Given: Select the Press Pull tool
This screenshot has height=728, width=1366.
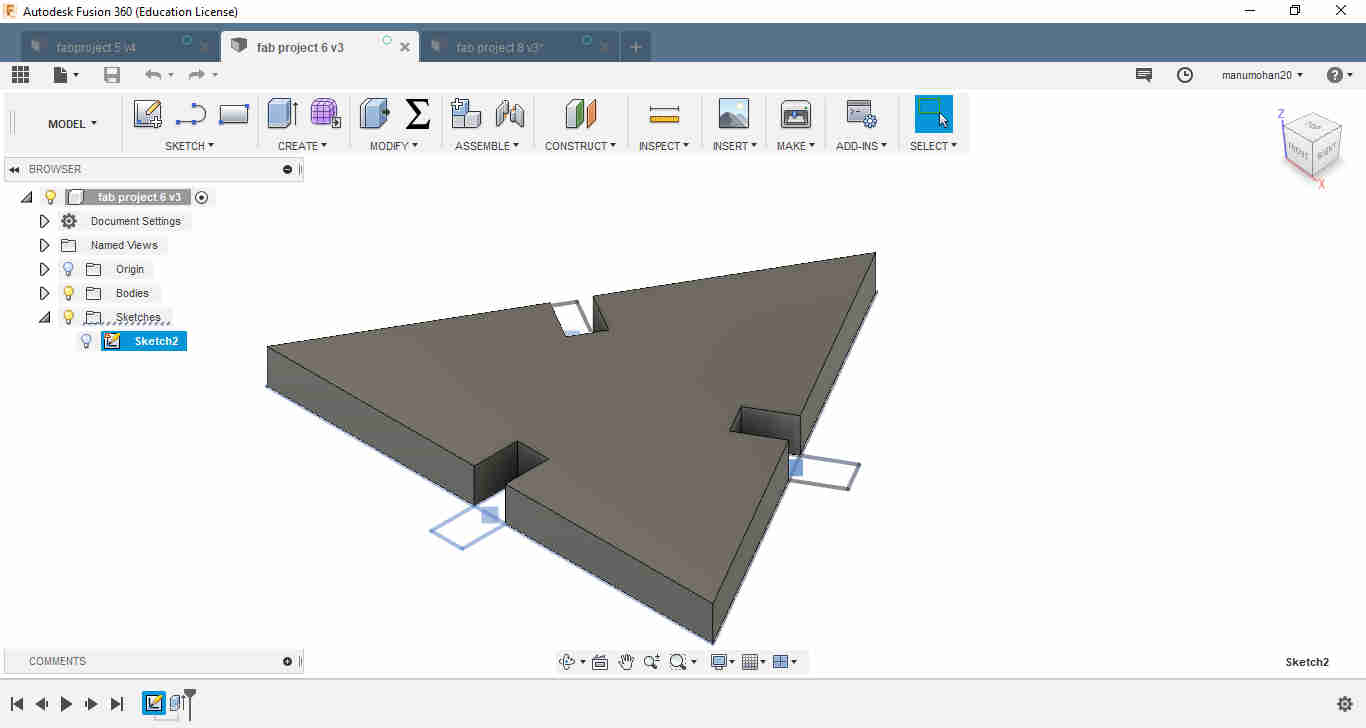Looking at the screenshot, I should coord(375,114).
